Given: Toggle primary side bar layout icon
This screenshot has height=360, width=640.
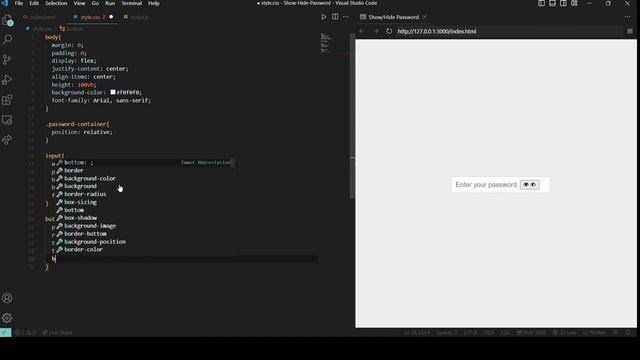Looking at the screenshot, I should 541,3.
